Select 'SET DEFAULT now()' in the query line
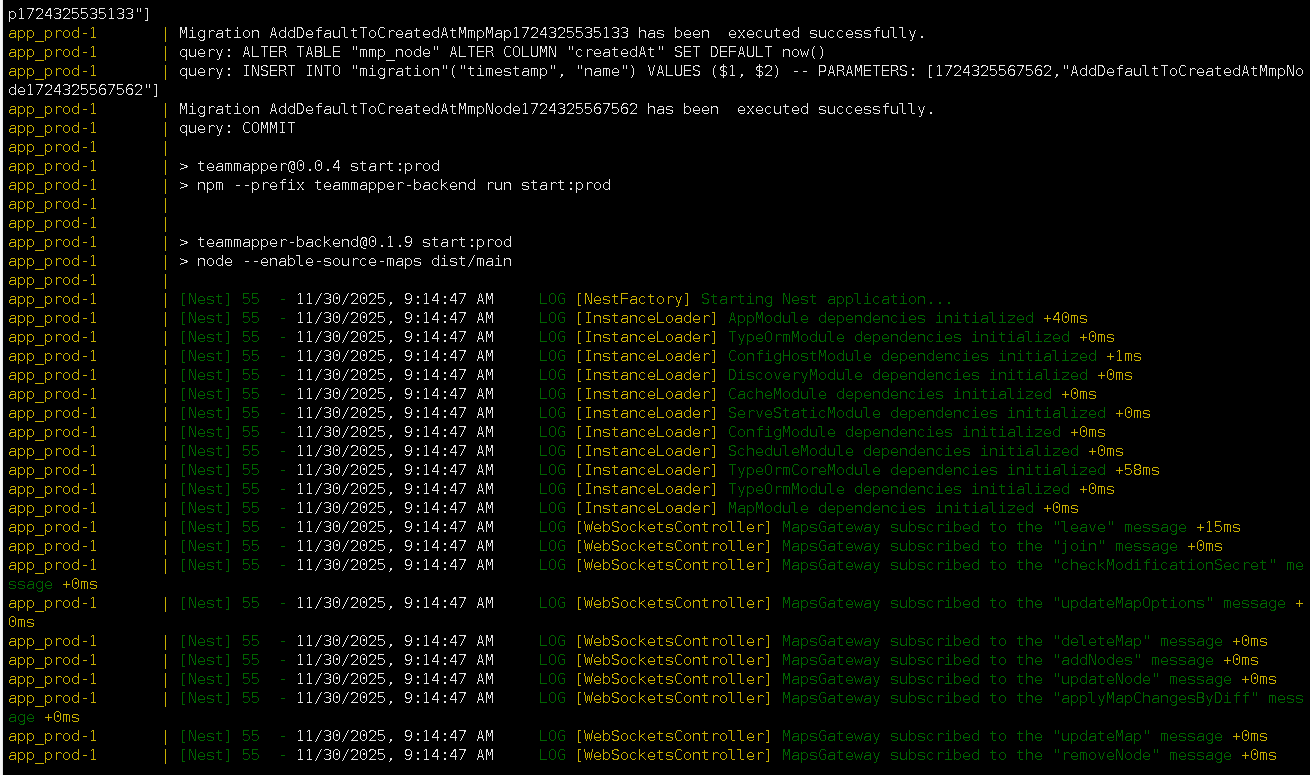1310x775 pixels. 748,52
